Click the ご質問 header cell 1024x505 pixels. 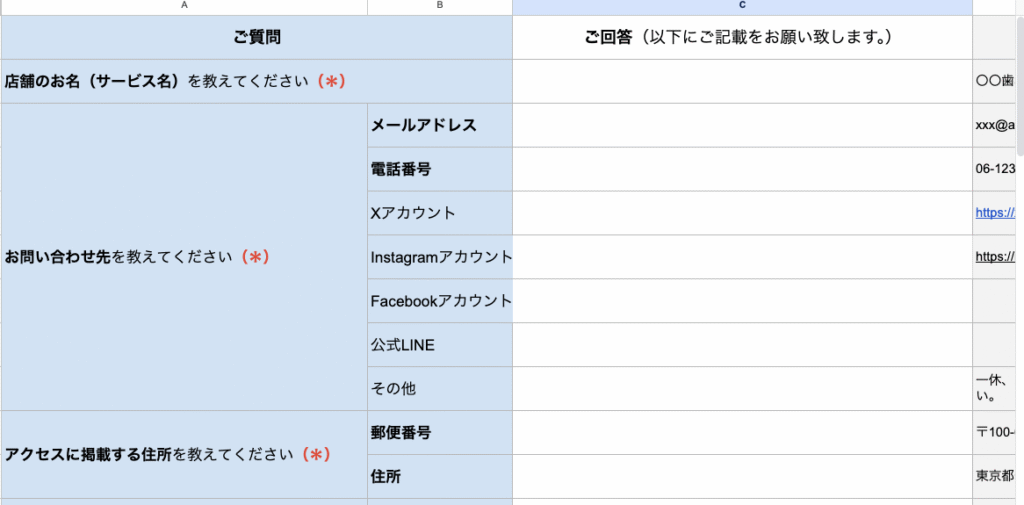coord(257,38)
